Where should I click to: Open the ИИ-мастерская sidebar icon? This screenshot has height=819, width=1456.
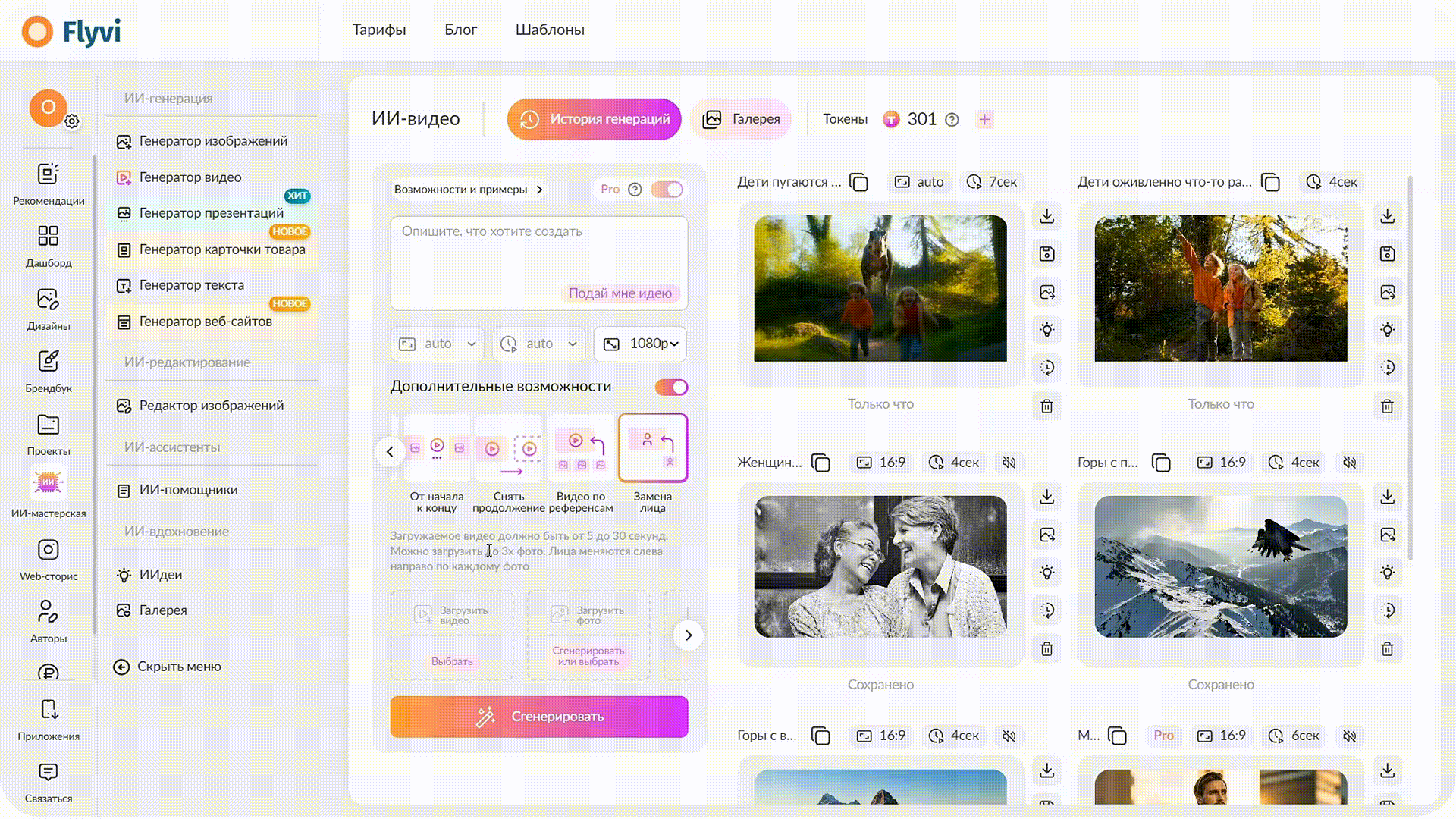[x=48, y=482]
